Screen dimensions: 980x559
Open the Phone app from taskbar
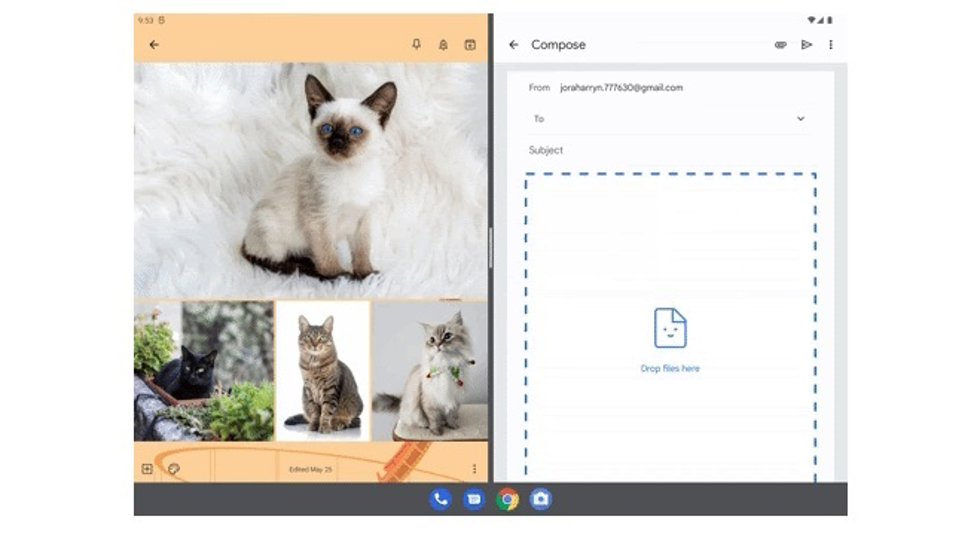click(441, 499)
